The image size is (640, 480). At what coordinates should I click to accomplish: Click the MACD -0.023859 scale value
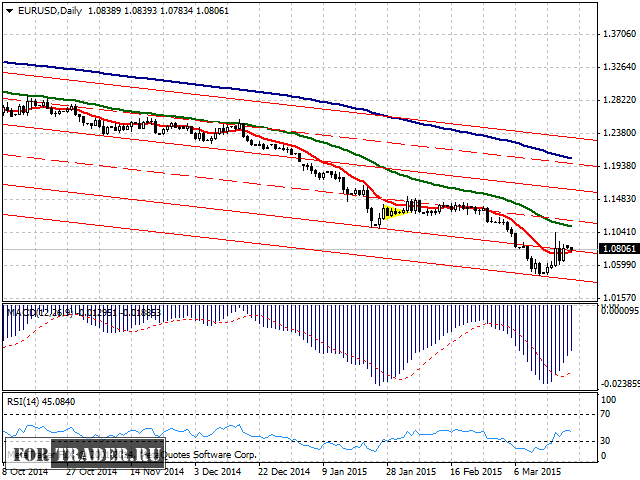[x=620, y=383]
